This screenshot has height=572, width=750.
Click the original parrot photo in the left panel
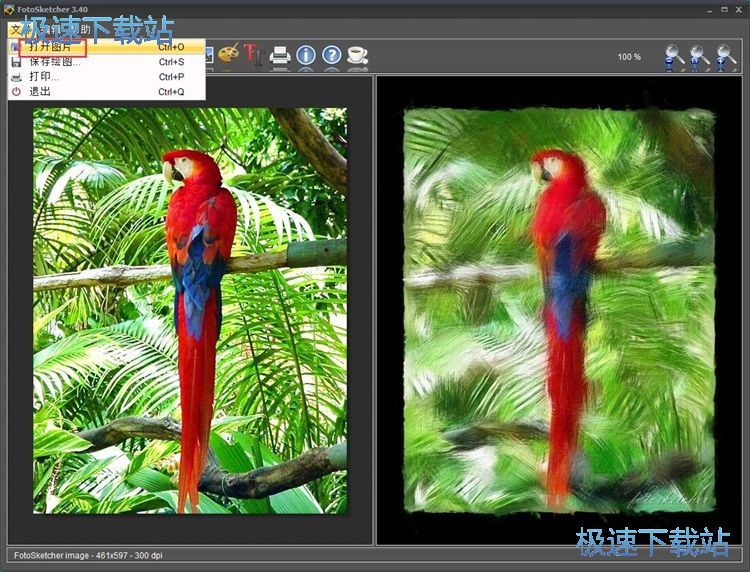[190, 310]
